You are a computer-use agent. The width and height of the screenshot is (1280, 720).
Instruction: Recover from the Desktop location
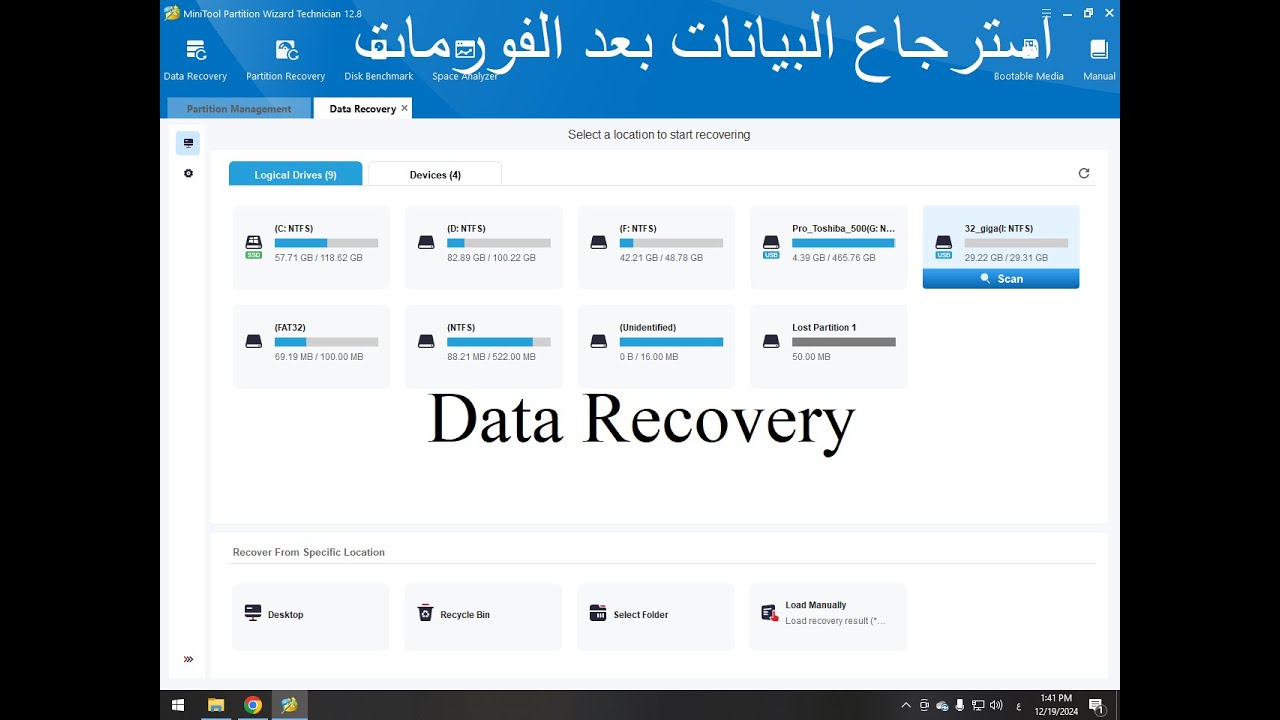pyautogui.click(x=310, y=616)
